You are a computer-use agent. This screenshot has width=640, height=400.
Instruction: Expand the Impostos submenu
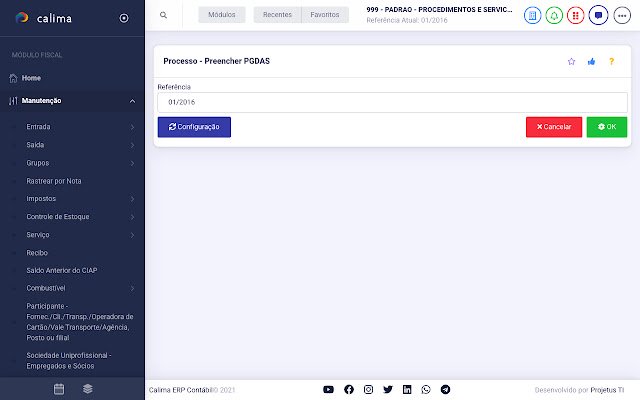(x=72, y=199)
